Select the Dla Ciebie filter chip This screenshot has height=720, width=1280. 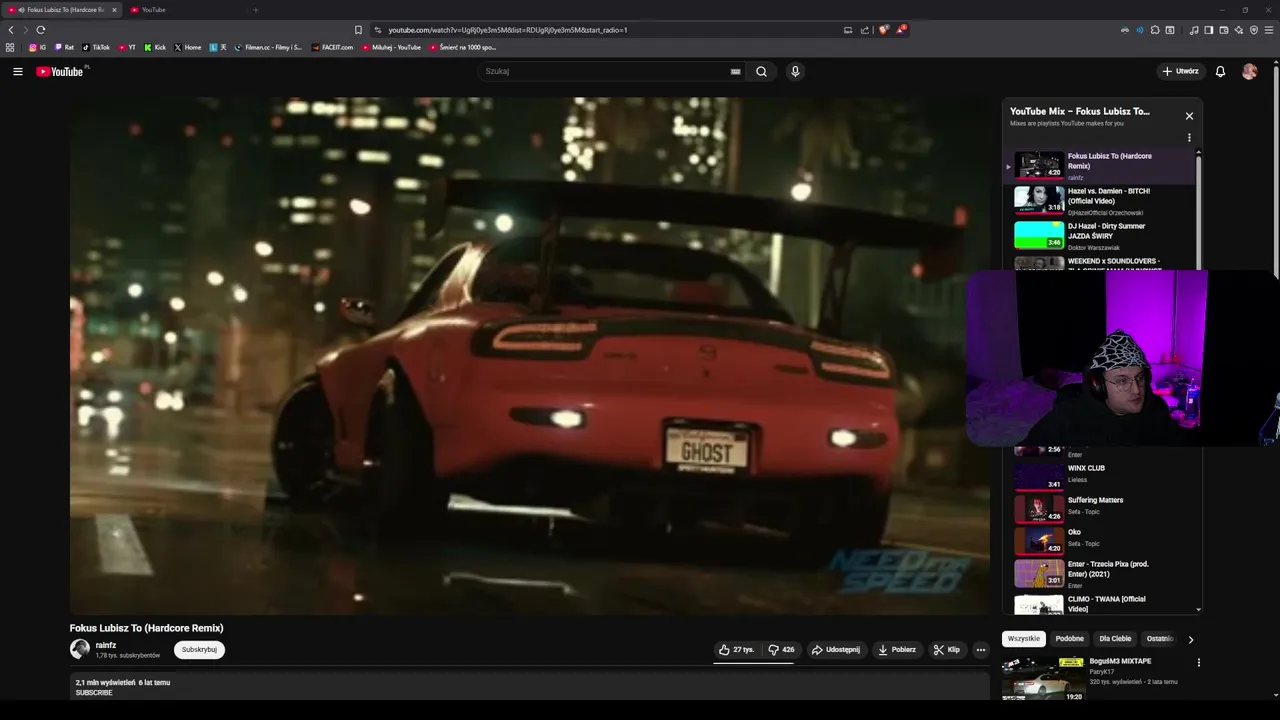click(x=1115, y=639)
